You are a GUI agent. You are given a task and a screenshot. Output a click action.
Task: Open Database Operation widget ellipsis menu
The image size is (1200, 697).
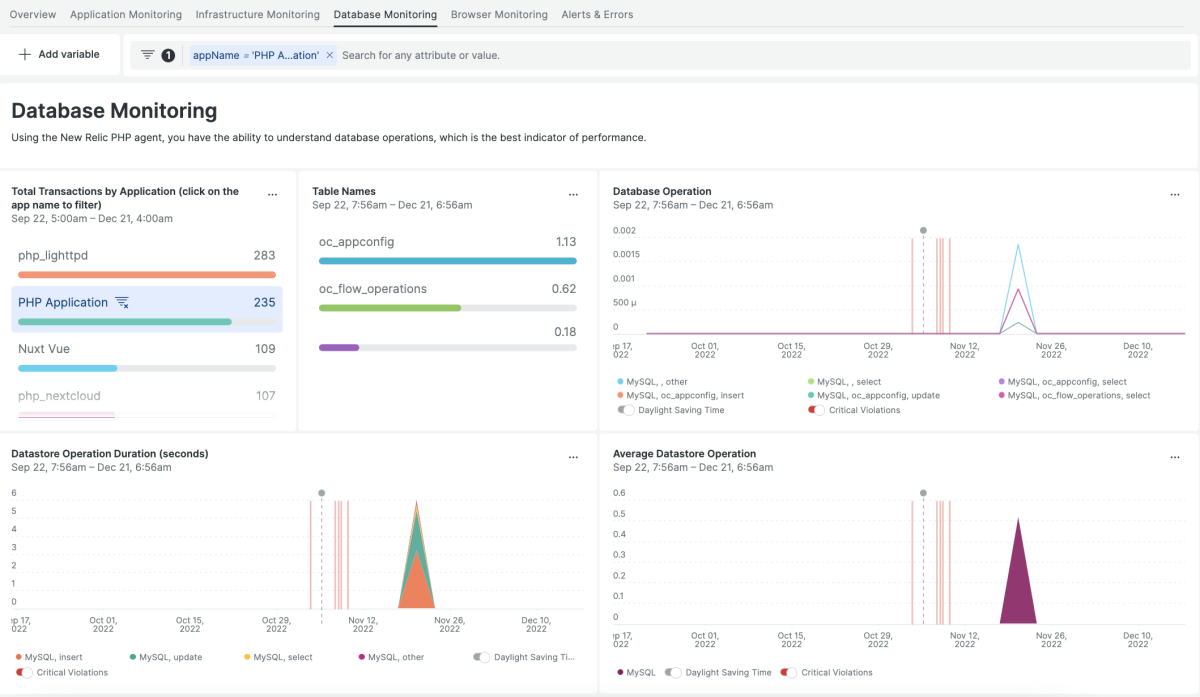1175,195
